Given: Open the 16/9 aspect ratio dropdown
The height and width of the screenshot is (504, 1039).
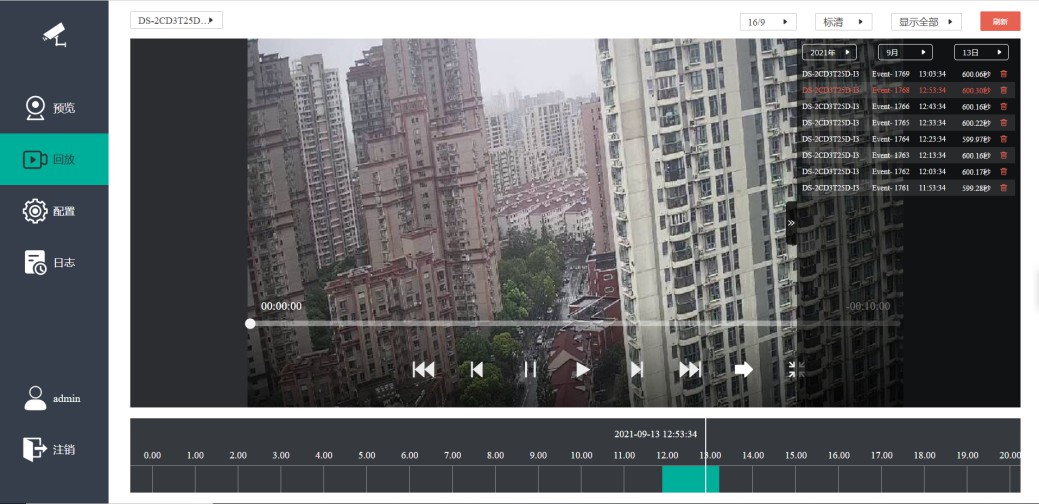Looking at the screenshot, I should tap(768, 22).
